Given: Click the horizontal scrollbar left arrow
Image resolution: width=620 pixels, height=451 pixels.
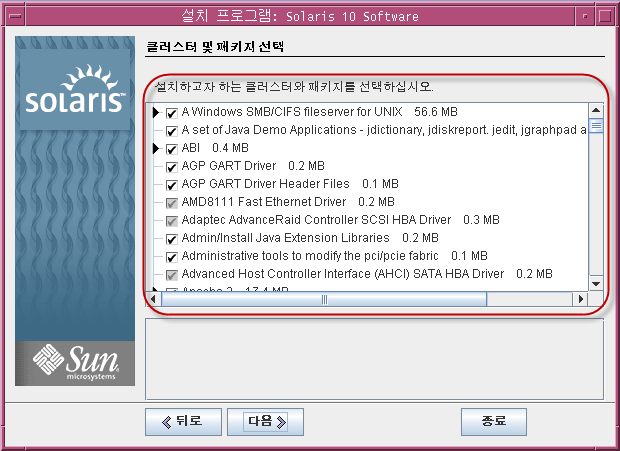Looking at the screenshot, I should (x=153, y=299).
